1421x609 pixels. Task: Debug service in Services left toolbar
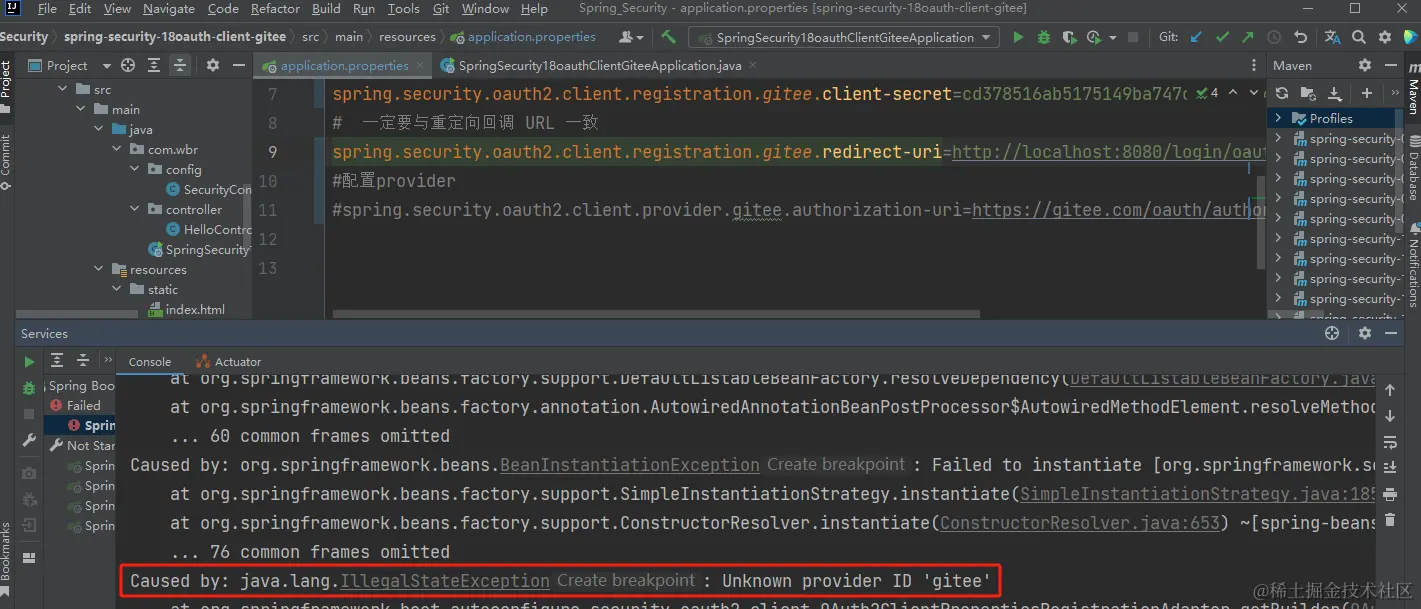[x=29, y=388]
